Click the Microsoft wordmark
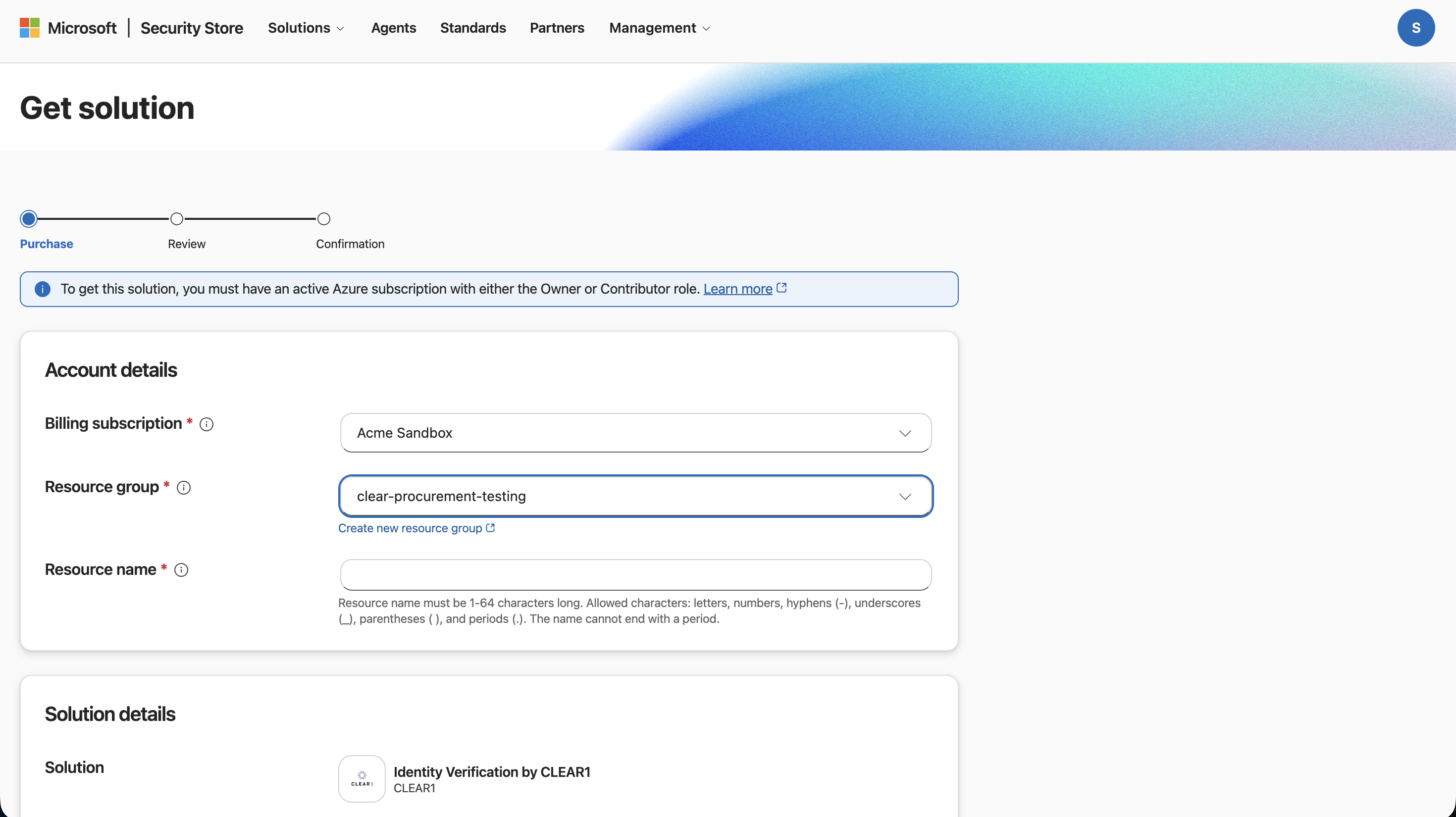1456x817 pixels. 82,28
